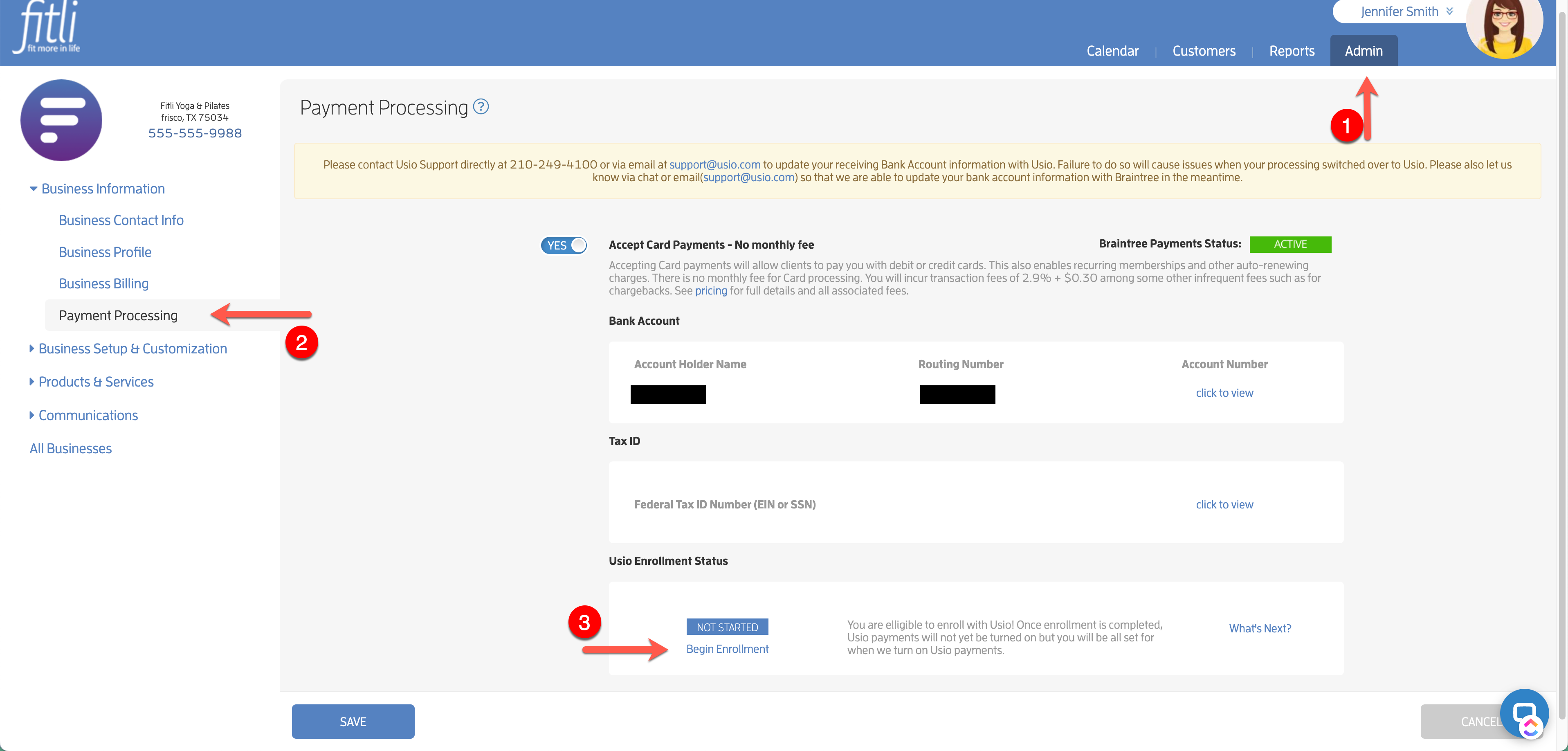Image resolution: width=1568 pixels, height=751 pixels.
Task: Click the 'frisco, TX 75034' address text
Action: 195,117
